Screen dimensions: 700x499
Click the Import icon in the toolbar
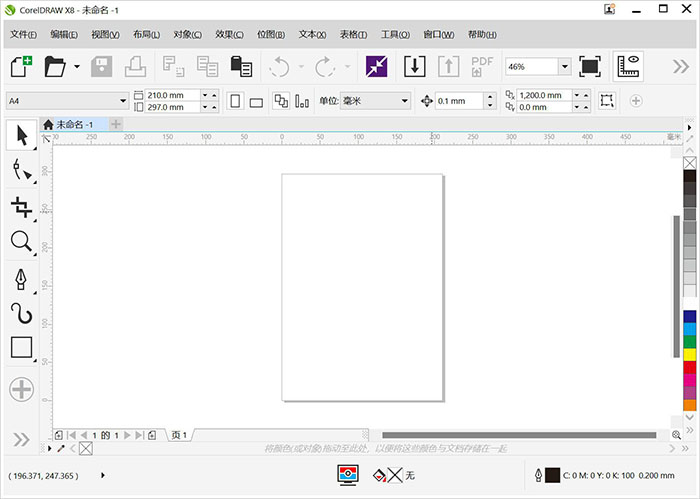(414, 67)
